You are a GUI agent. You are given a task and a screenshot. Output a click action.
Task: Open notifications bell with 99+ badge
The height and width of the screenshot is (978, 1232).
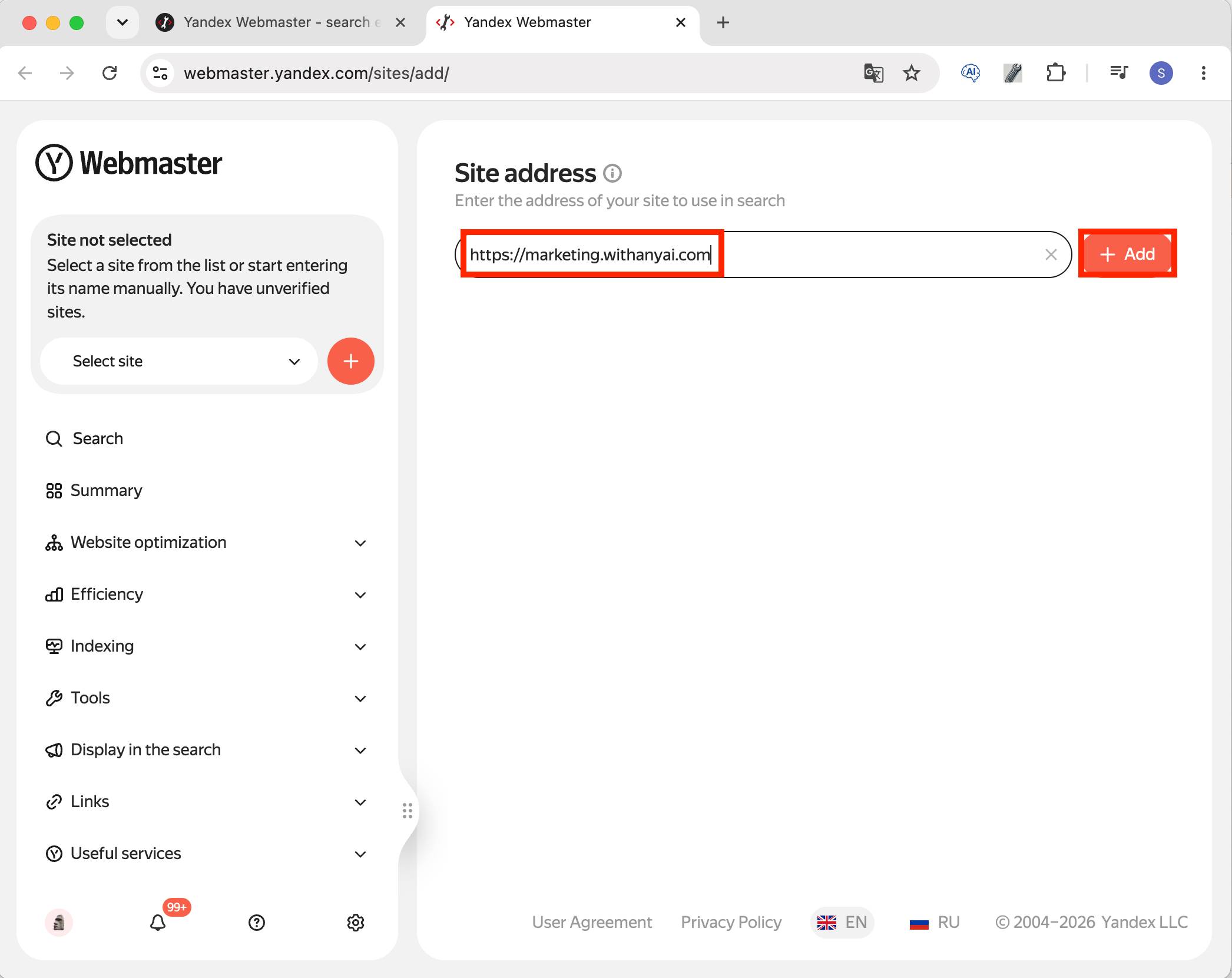click(x=158, y=922)
